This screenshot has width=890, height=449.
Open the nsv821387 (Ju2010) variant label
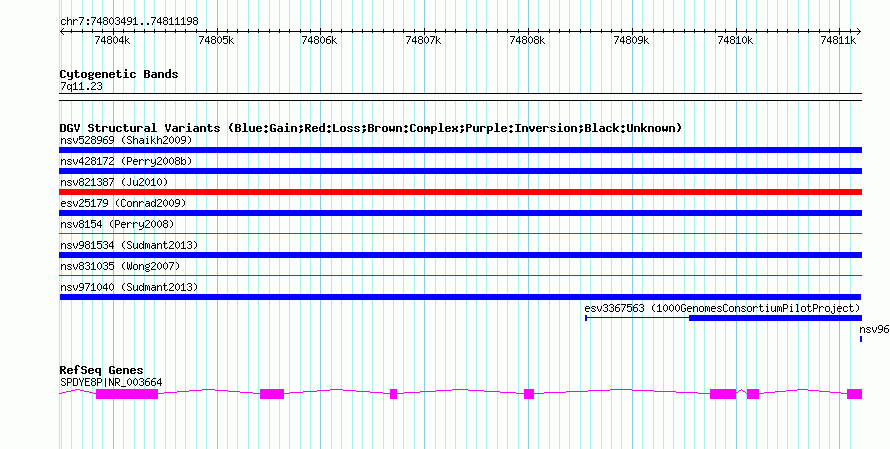114,182
